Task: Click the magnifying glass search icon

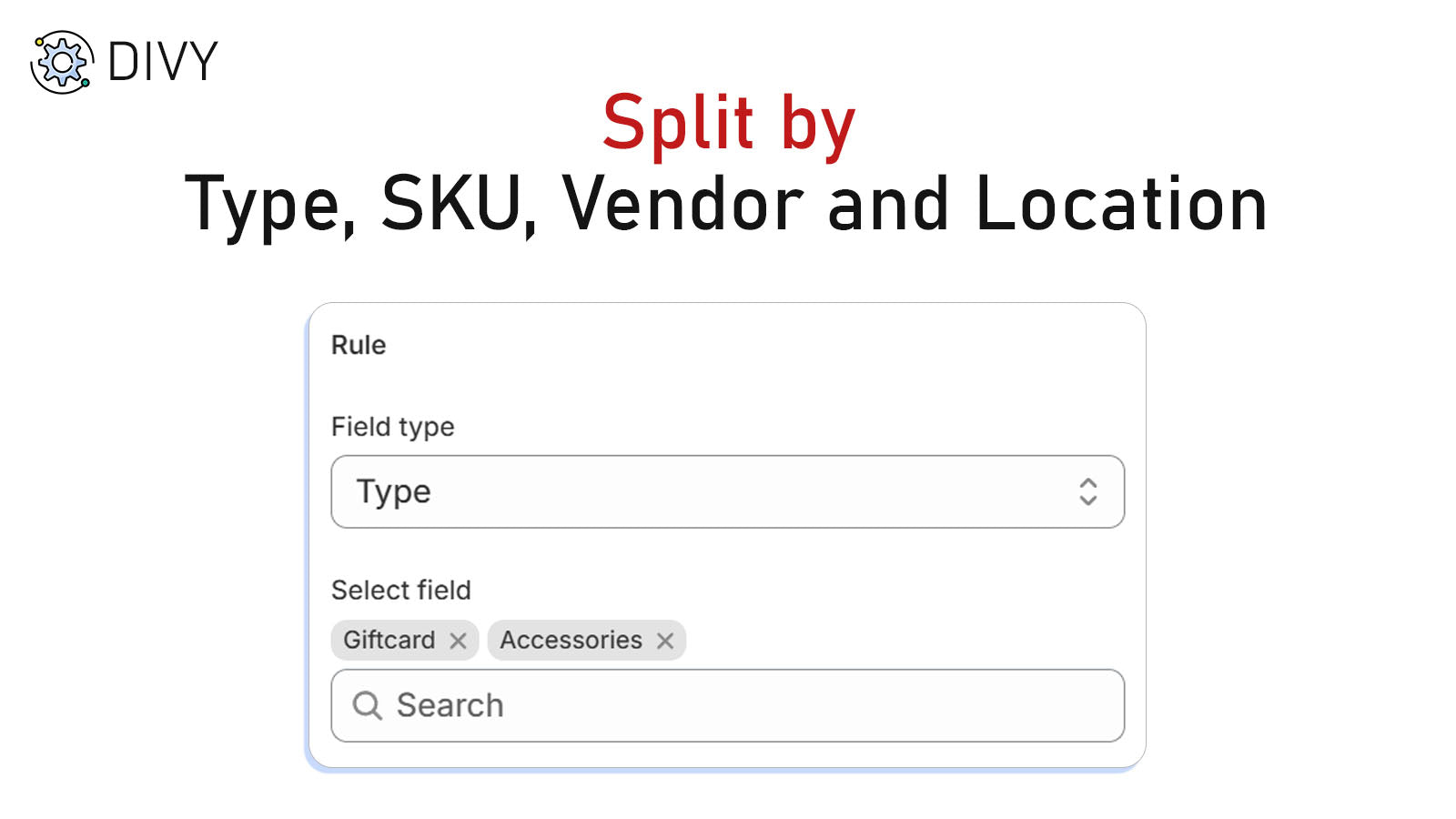Action: coord(368,705)
